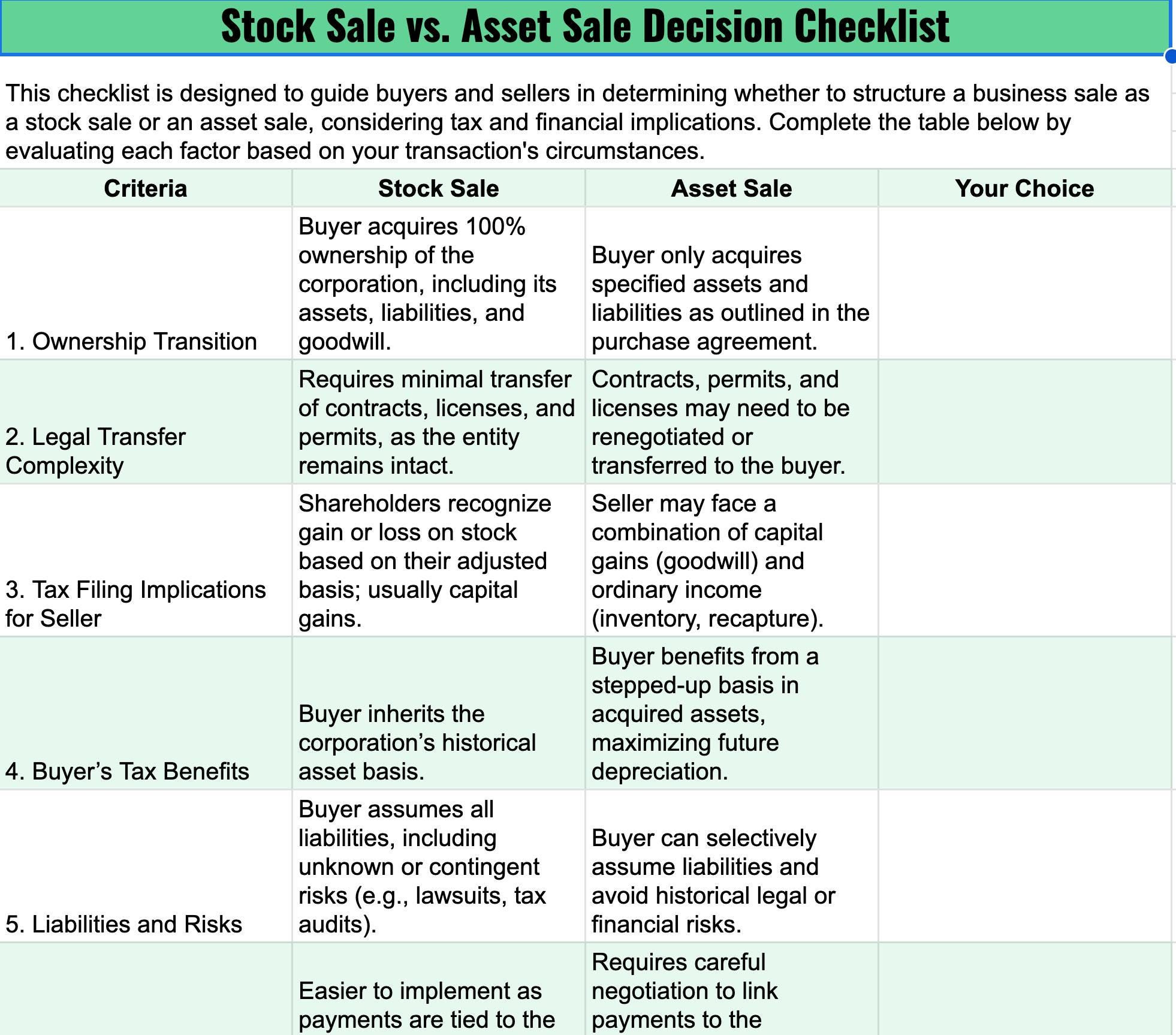
Task: Click the blue selection handle beside the title
Action: coord(1171,56)
